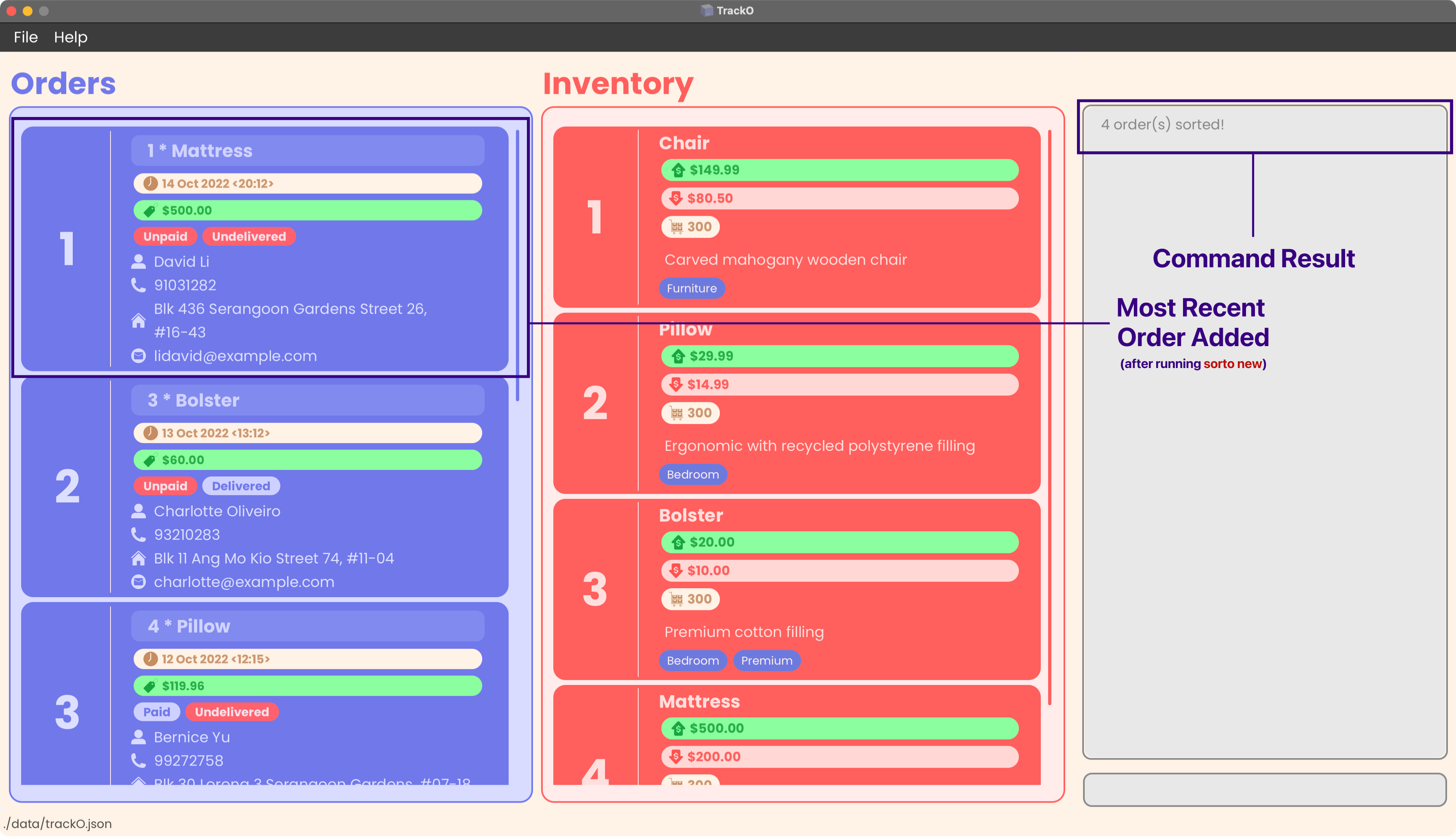This screenshot has width=1456, height=836.
Task: Click the cost price icon beside $200.00
Action: 676,756
